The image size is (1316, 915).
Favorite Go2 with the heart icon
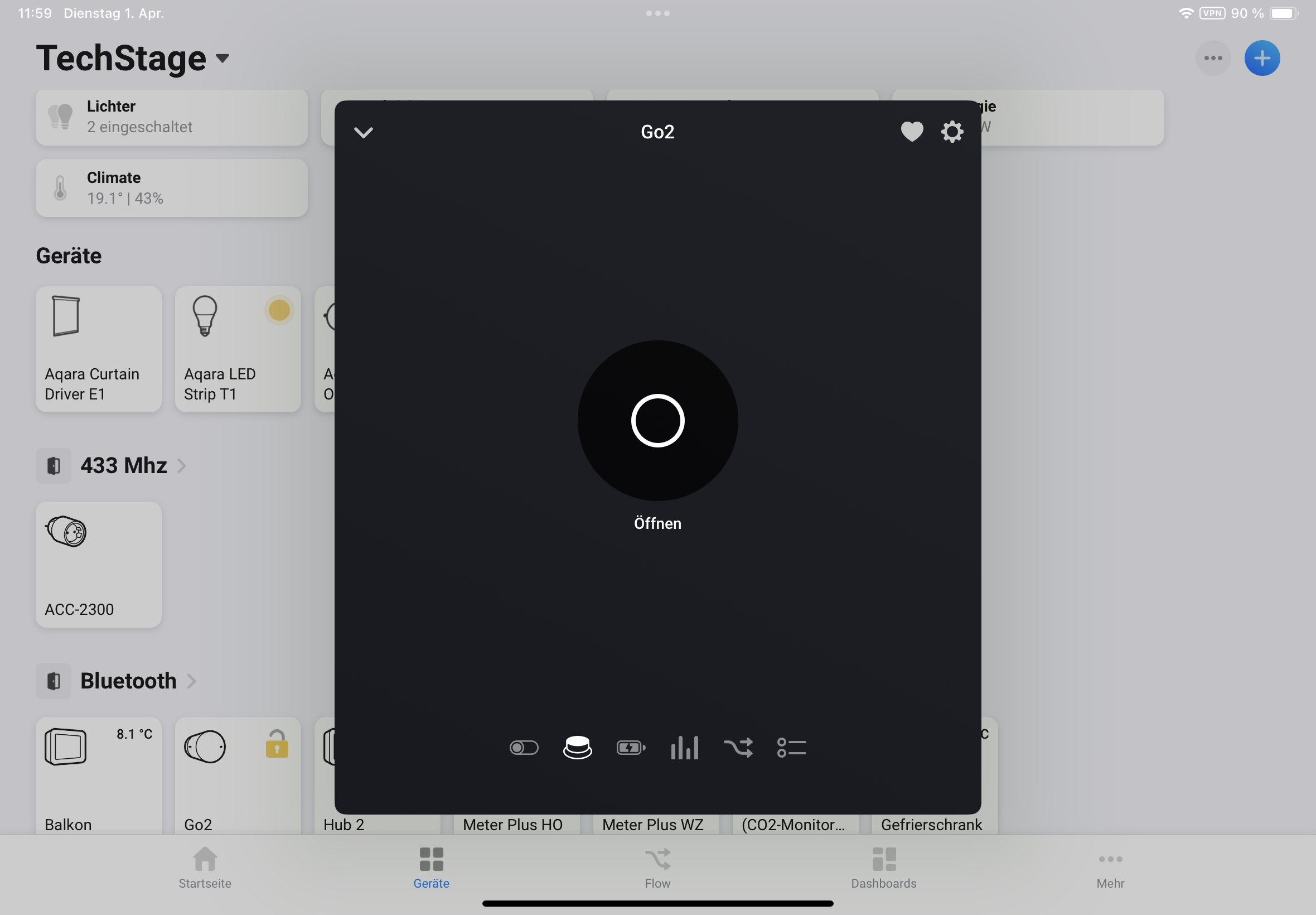point(912,132)
